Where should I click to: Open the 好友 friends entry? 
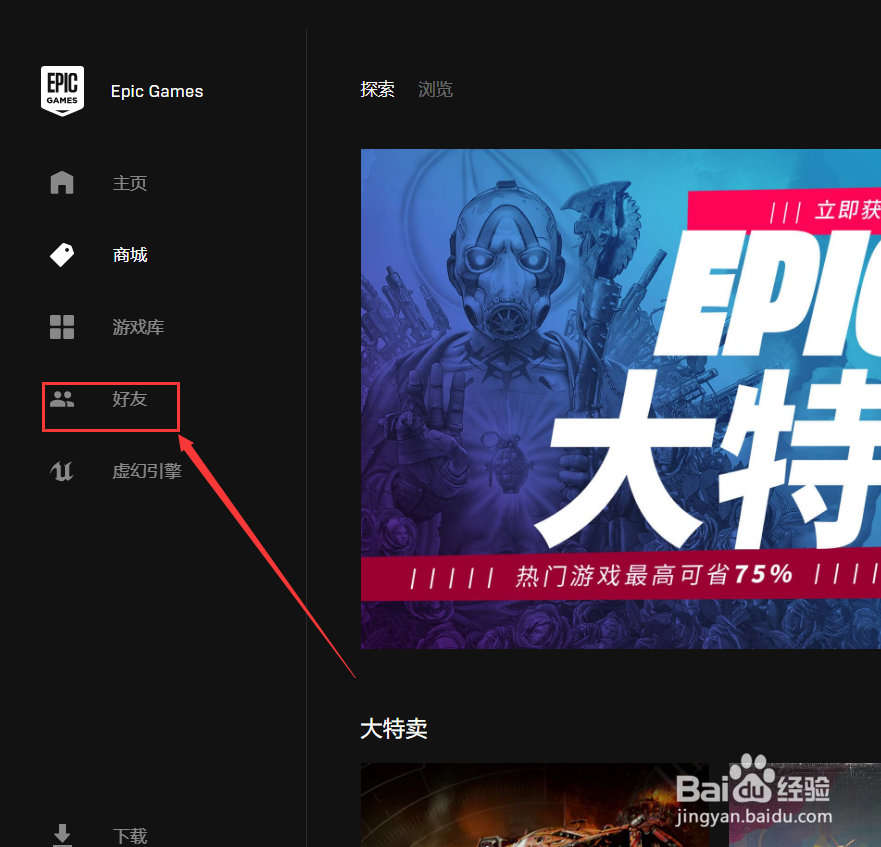130,399
